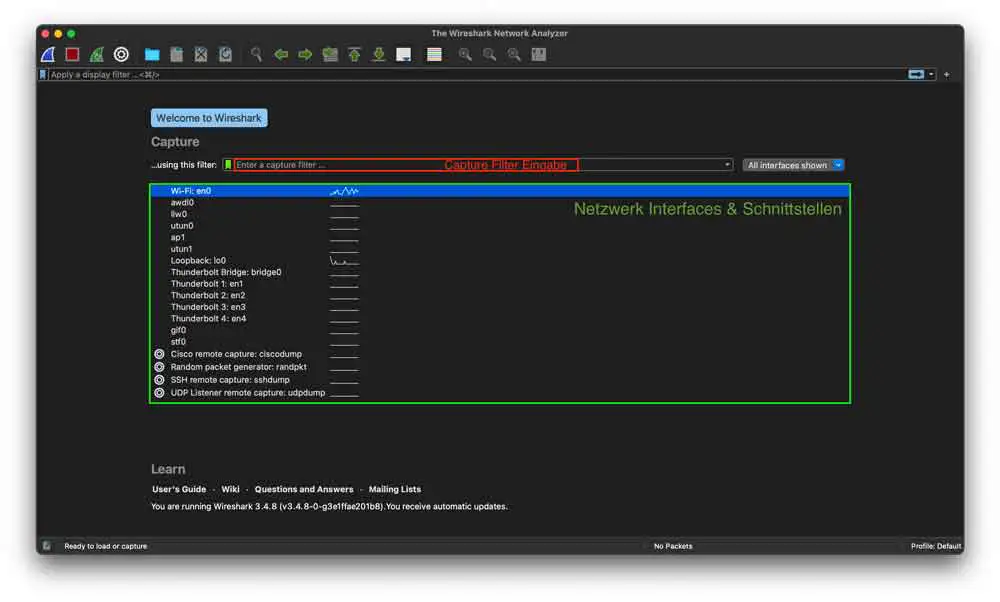The image size is (1000, 602).
Task: Jump to the first packet with the up arrow
Action: pyautogui.click(x=355, y=55)
